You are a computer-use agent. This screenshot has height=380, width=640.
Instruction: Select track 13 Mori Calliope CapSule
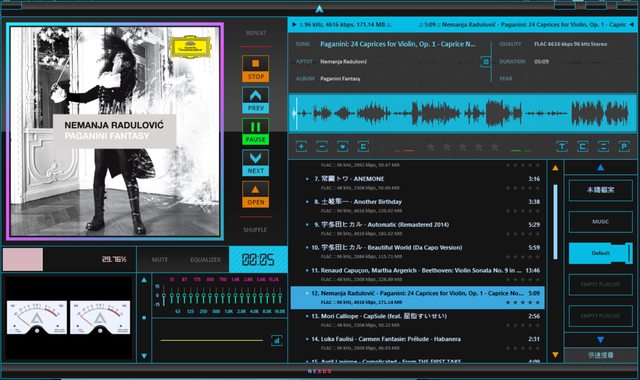417,320
